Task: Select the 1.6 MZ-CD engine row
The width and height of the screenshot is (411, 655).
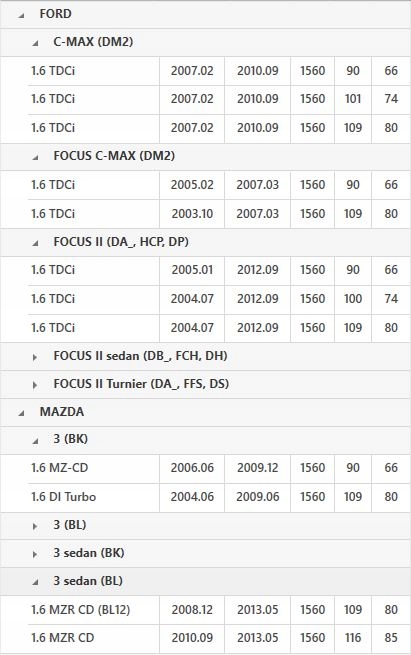Action: click(219, 468)
